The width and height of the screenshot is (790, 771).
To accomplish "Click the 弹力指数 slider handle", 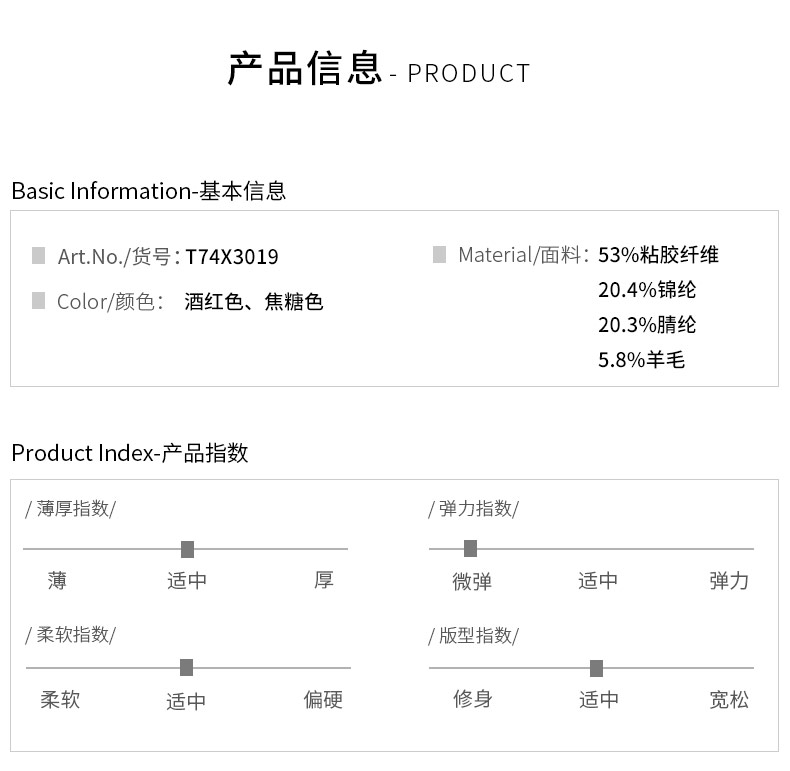I will [x=471, y=548].
